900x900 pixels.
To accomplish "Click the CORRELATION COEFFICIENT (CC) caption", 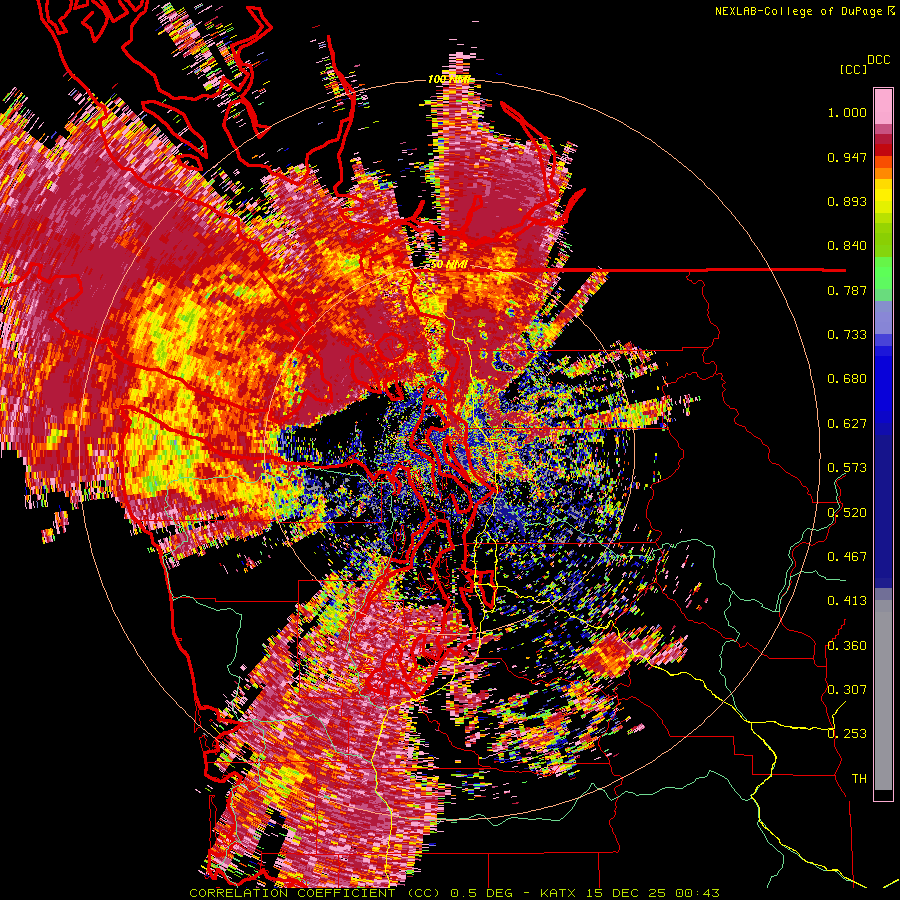I will point(315,893).
